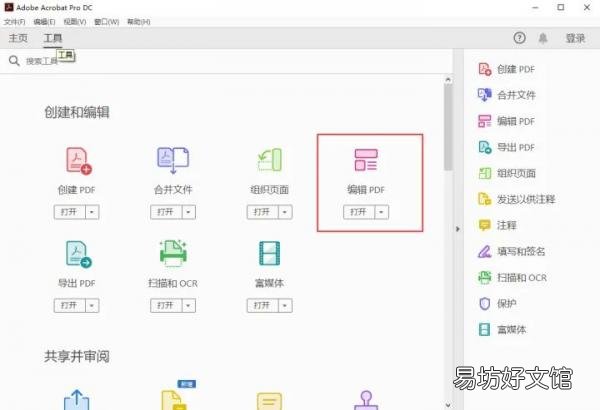Click 打开 button under 组织页面
This screenshot has width=600, height=410.
[262, 212]
